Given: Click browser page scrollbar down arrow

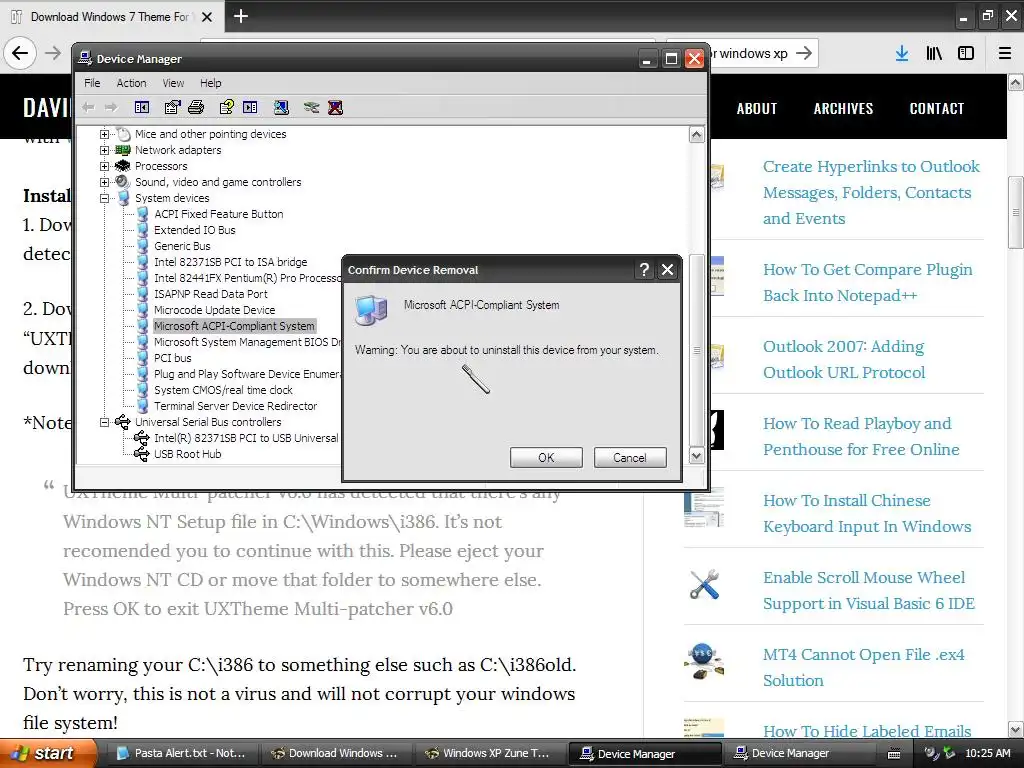Looking at the screenshot, I should click(x=1016, y=729).
